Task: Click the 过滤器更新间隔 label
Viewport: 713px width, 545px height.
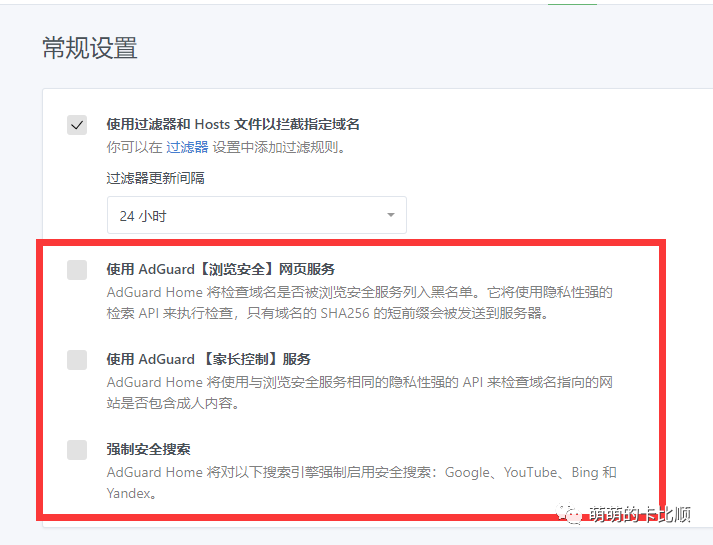Action: click(x=156, y=178)
